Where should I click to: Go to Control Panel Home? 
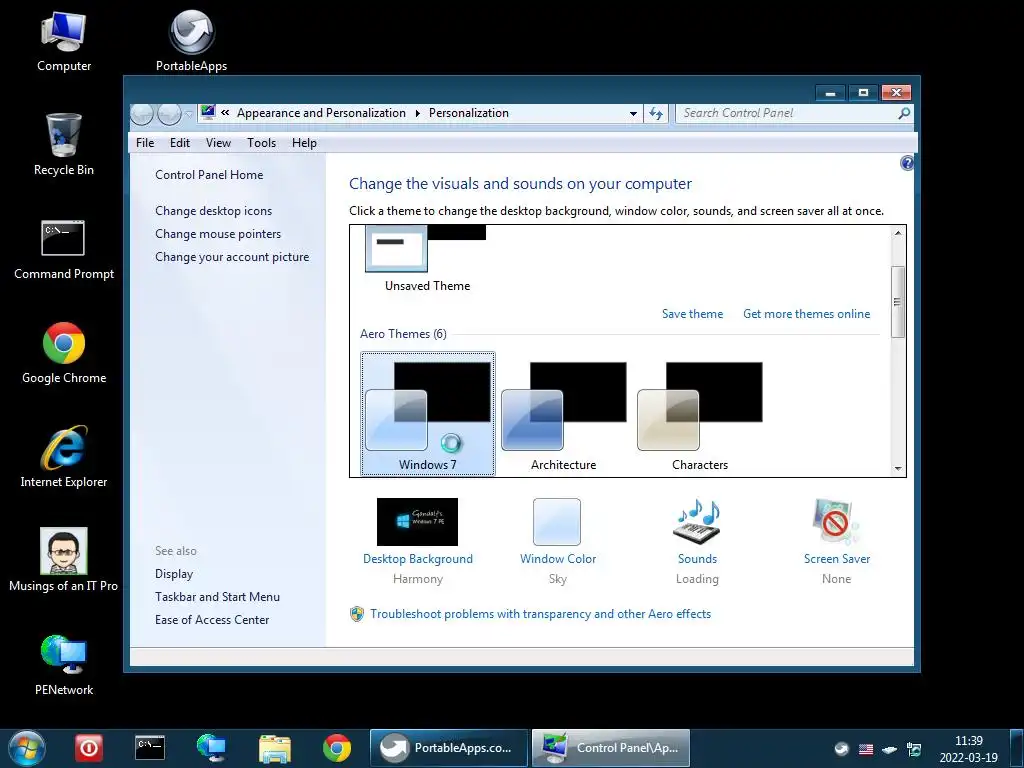click(209, 175)
